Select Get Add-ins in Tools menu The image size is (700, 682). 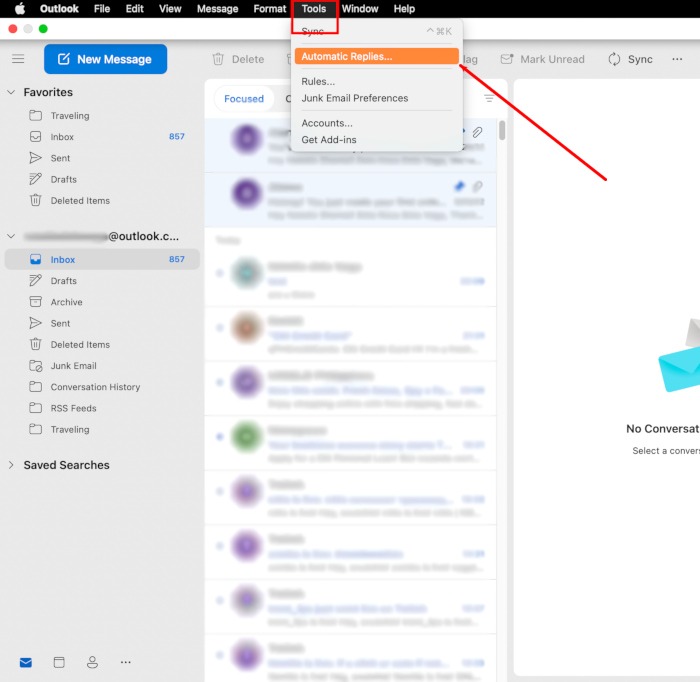click(x=376, y=140)
